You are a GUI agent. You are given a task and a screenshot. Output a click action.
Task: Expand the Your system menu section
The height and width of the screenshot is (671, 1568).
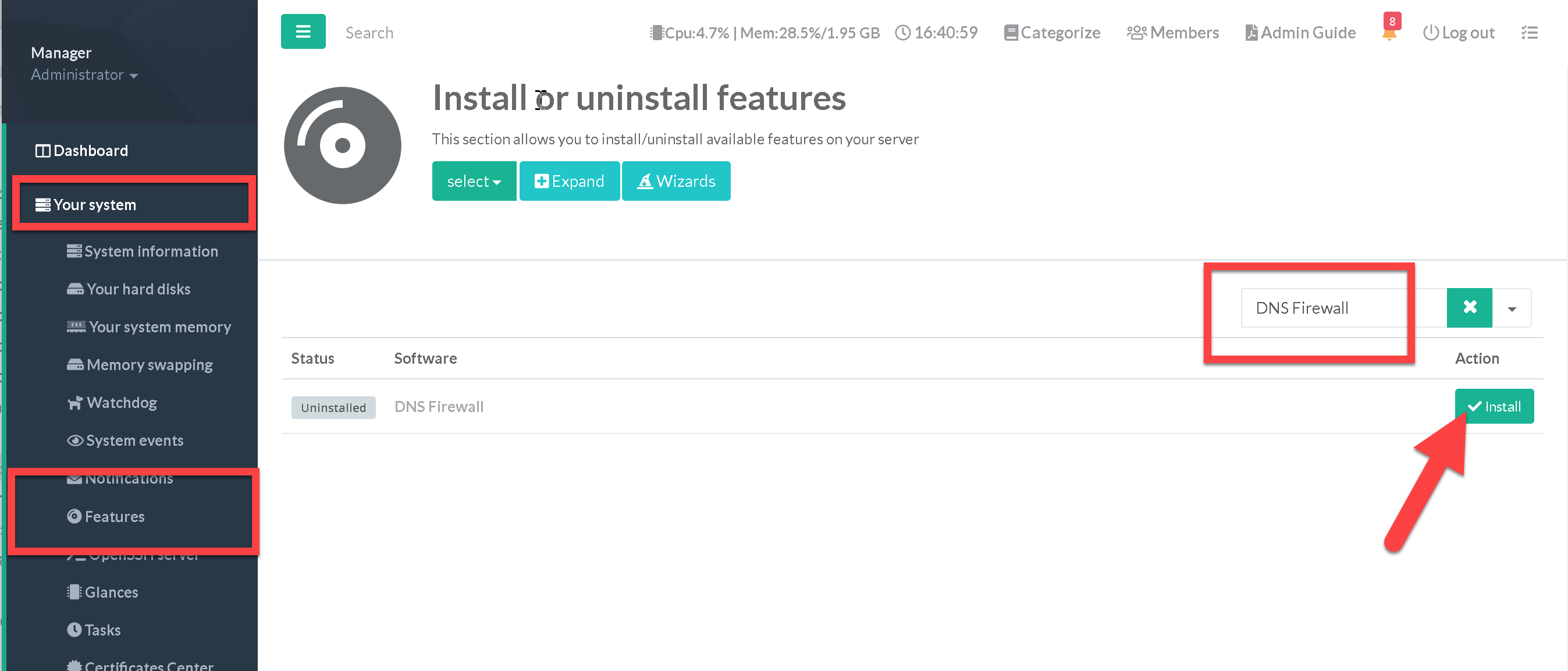point(94,205)
